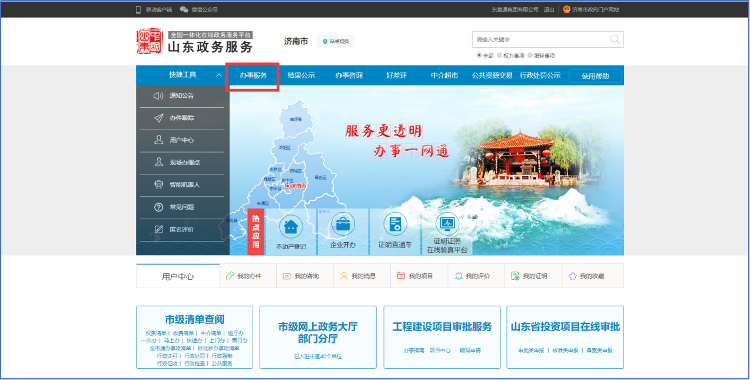750x380 pixels.
Task: Open 通知公告 speaker icon in sidebar
Action: (158, 96)
